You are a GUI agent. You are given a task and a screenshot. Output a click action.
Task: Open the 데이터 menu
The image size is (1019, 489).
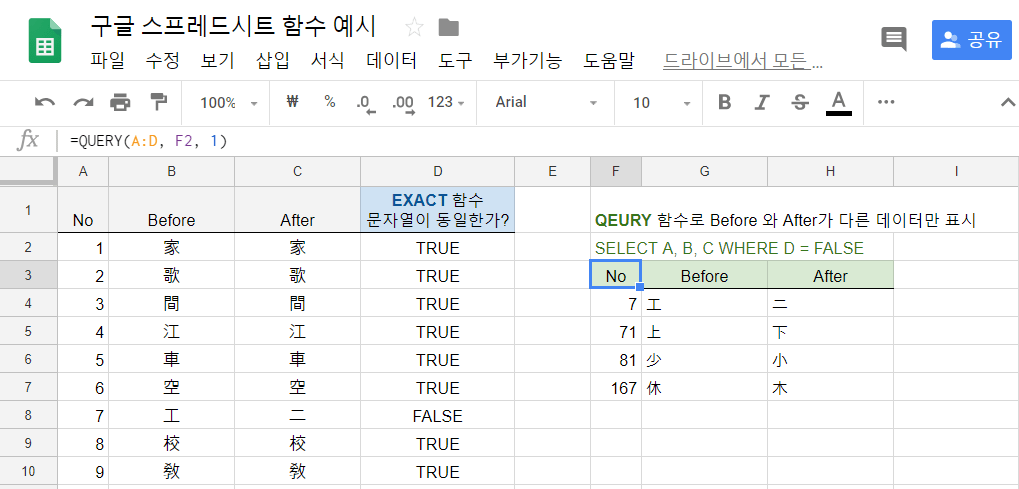coord(391,60)
